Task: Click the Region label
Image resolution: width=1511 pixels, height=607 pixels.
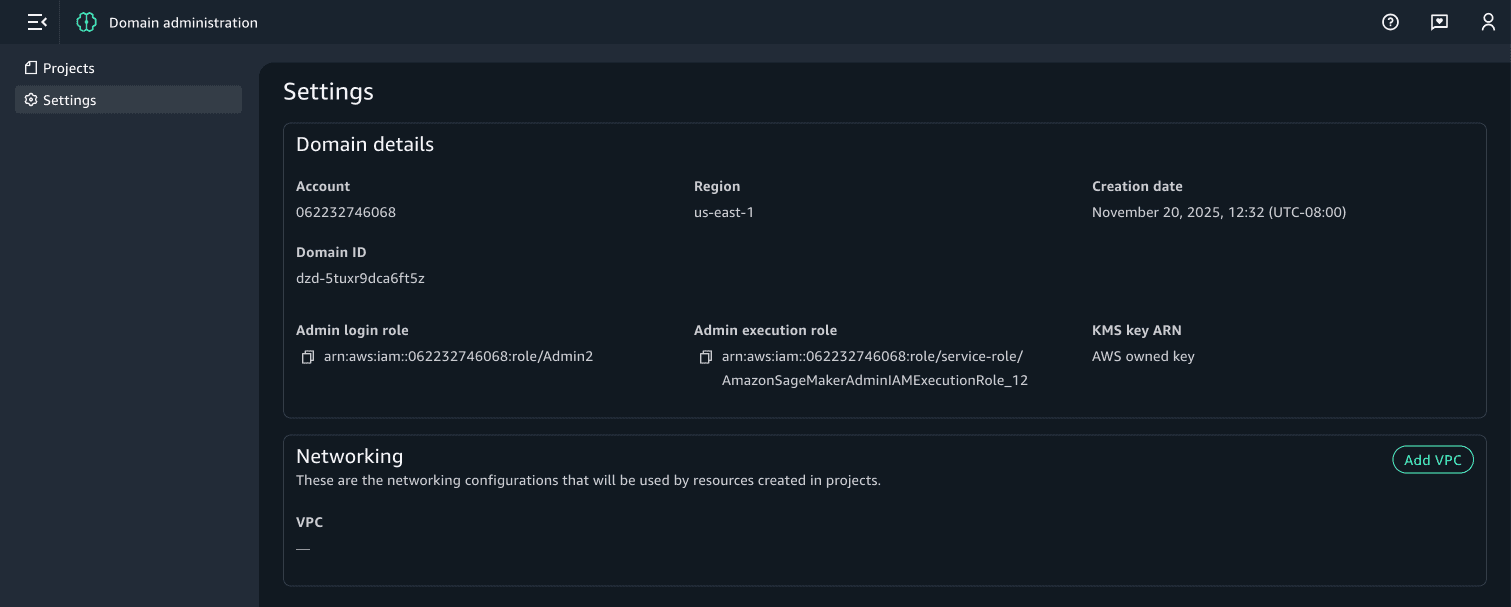Action: 717,186
